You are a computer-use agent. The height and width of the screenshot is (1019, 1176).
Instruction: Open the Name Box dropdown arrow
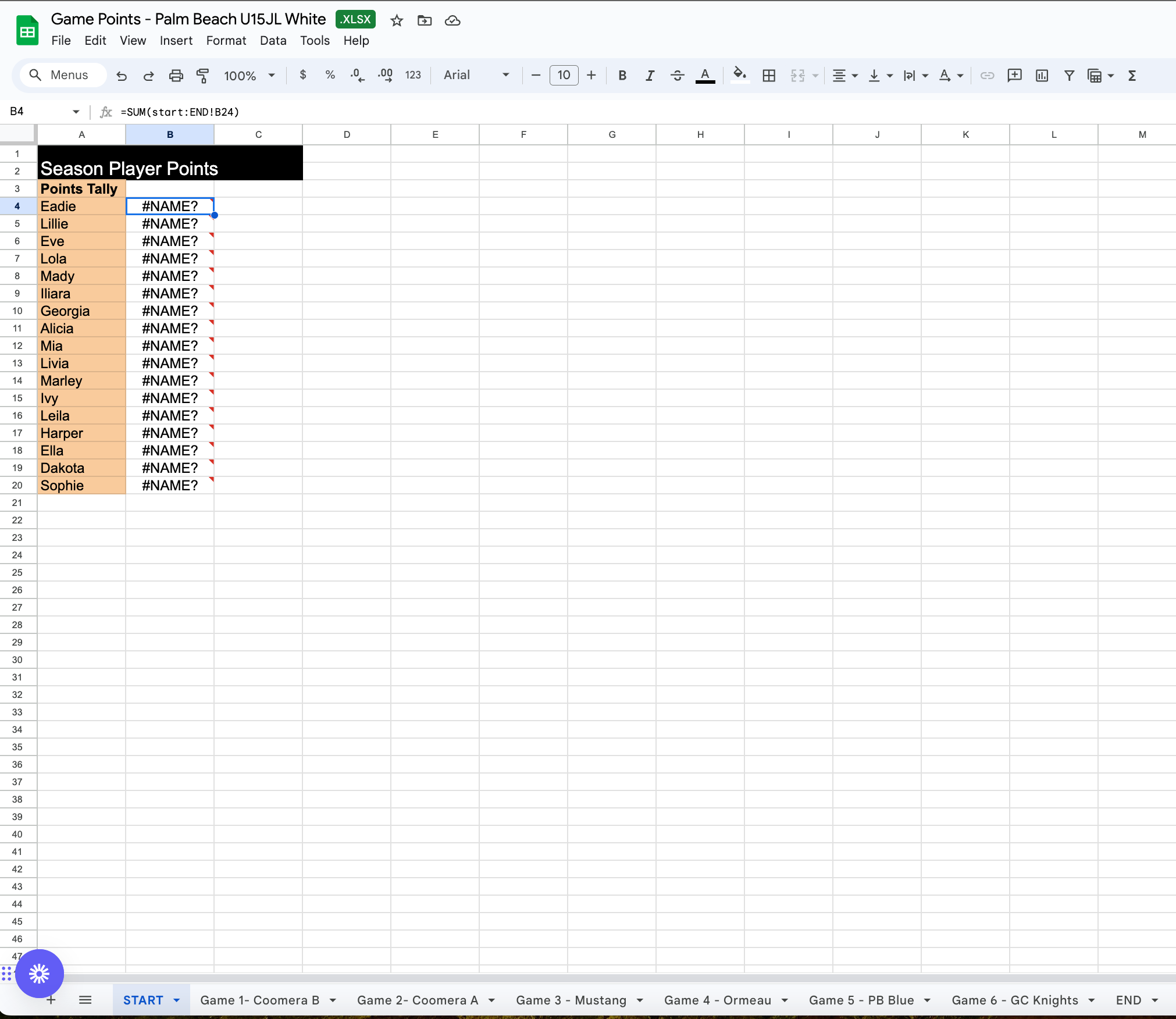(76, 112)
